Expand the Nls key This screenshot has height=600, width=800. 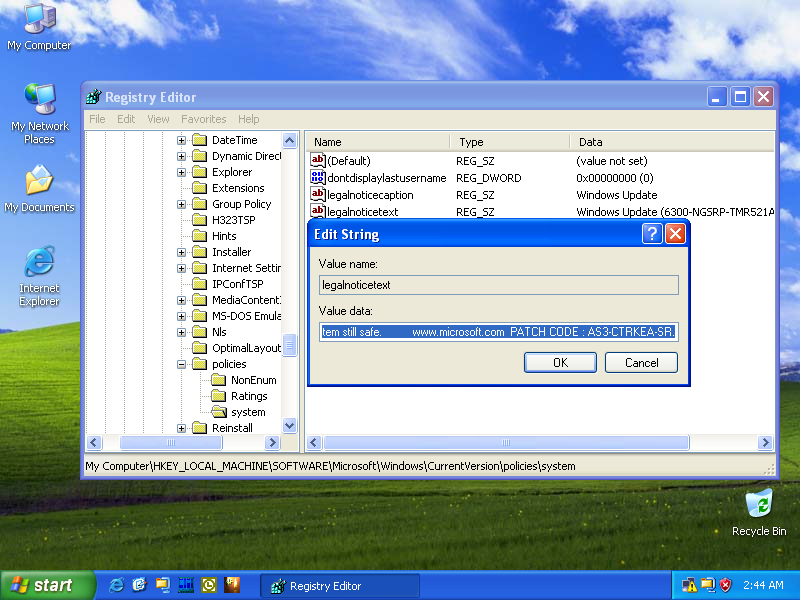click(181, 332)
